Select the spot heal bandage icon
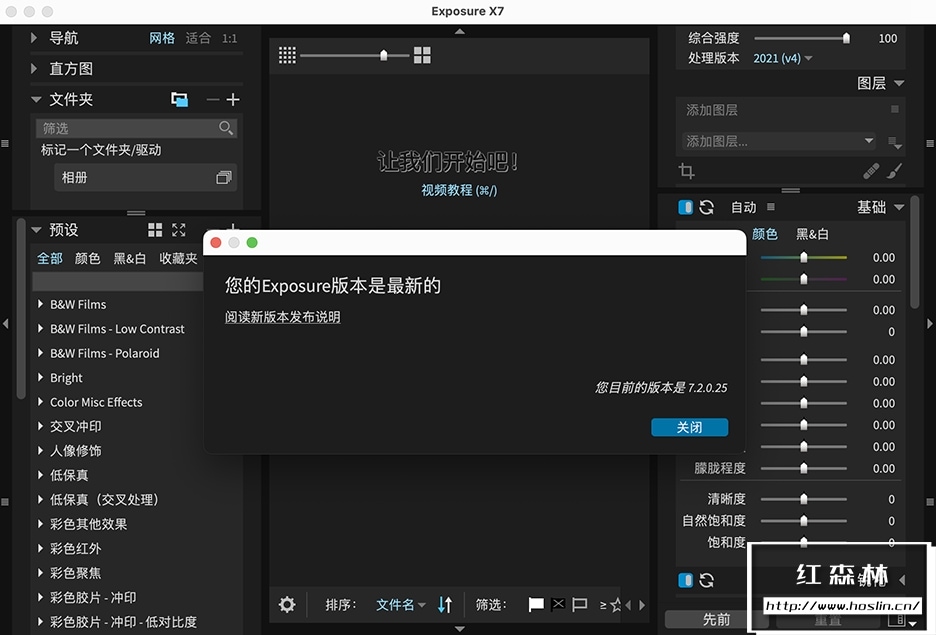This screenshot has height=635, width=936. click(x=871, y=171)
